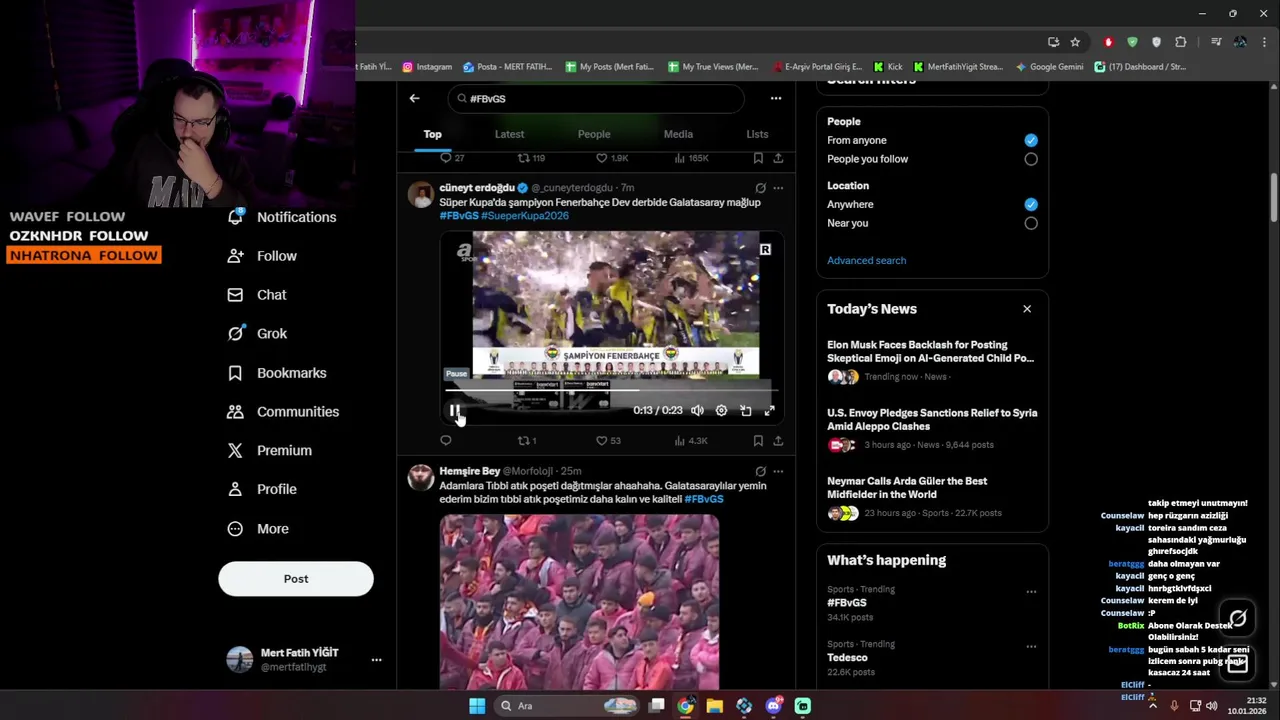The height and width of the screenshot is (720, 1280).
Task: Open Kick bookmark in bookmarks bar
Action: [888, 67]
